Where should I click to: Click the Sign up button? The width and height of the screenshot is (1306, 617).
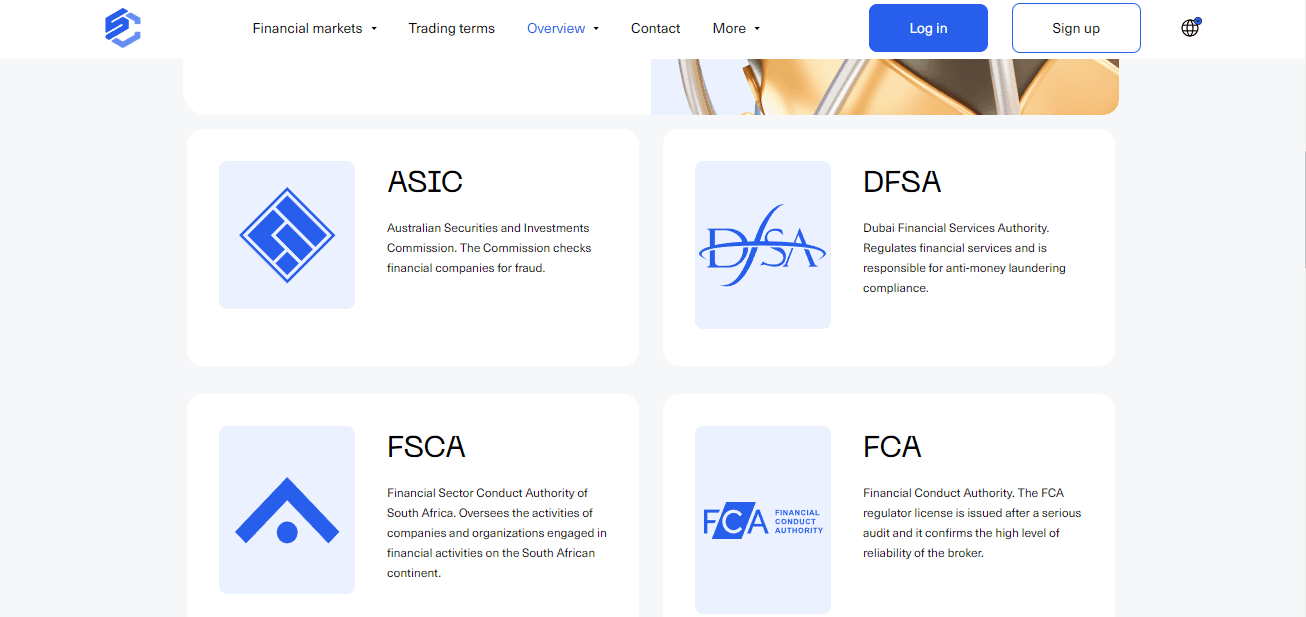tap(1076, 28)
